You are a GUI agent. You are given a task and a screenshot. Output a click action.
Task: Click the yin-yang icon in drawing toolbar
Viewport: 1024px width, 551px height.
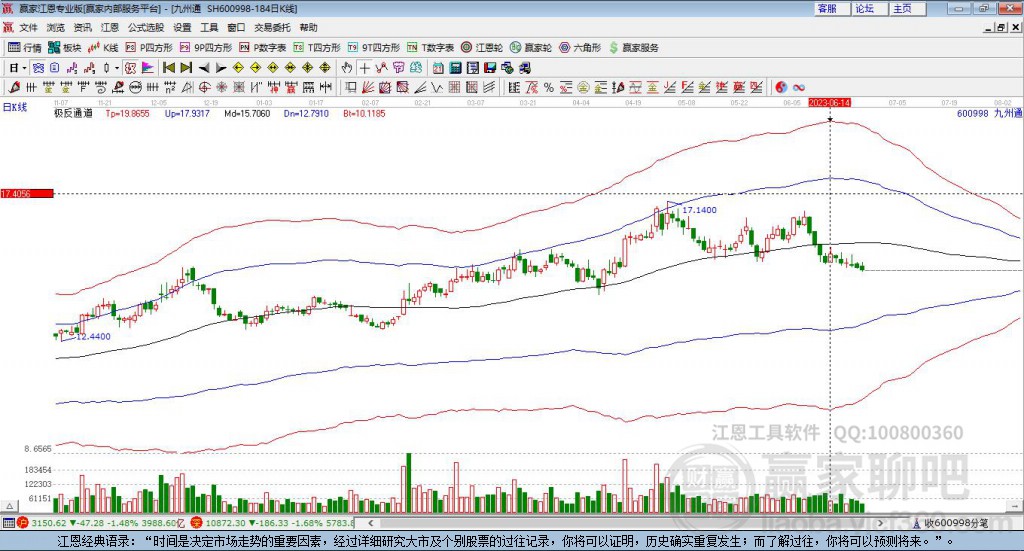(781, 87)
